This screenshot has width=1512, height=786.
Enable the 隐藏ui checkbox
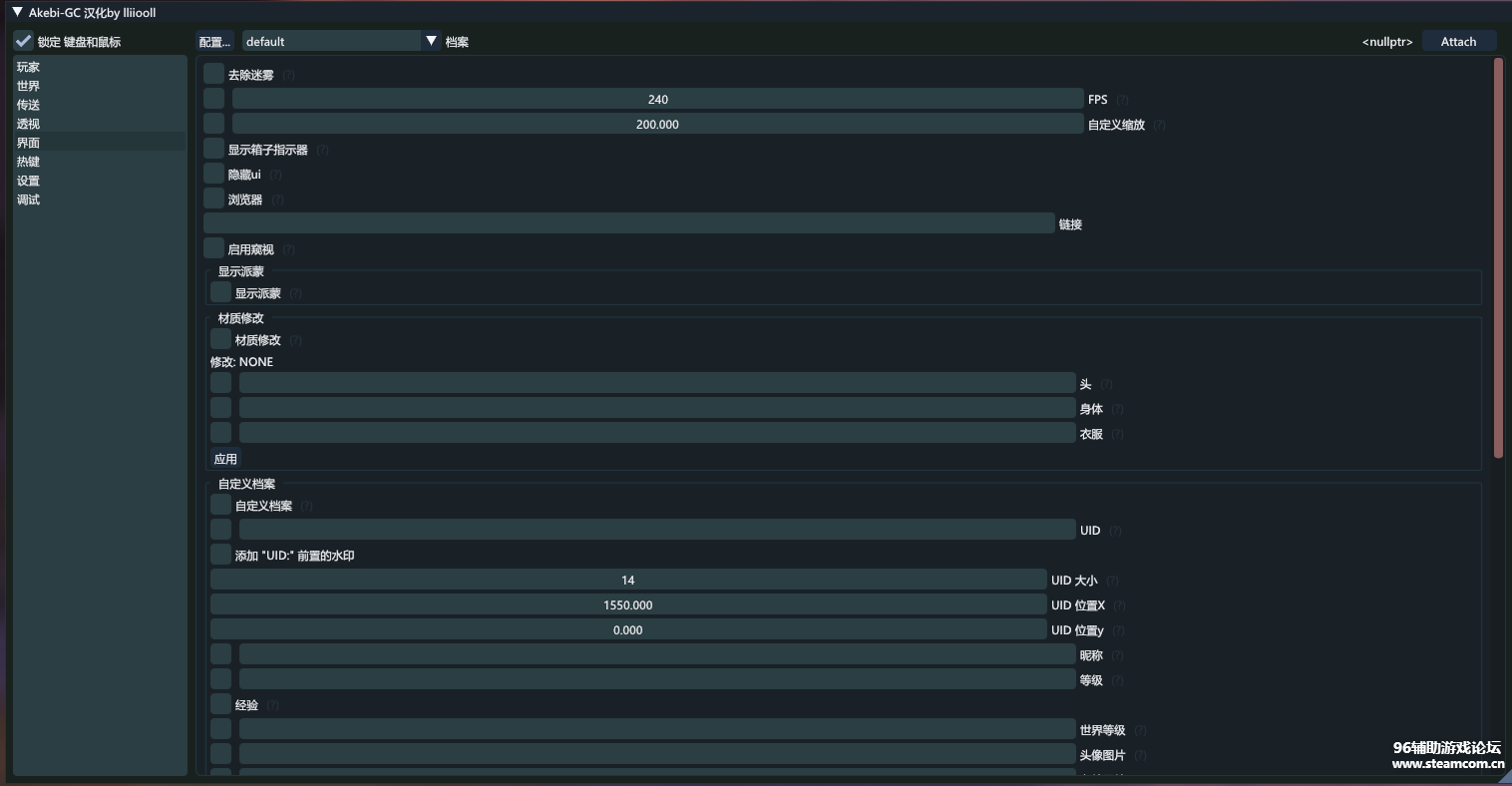tap(213, 174)
